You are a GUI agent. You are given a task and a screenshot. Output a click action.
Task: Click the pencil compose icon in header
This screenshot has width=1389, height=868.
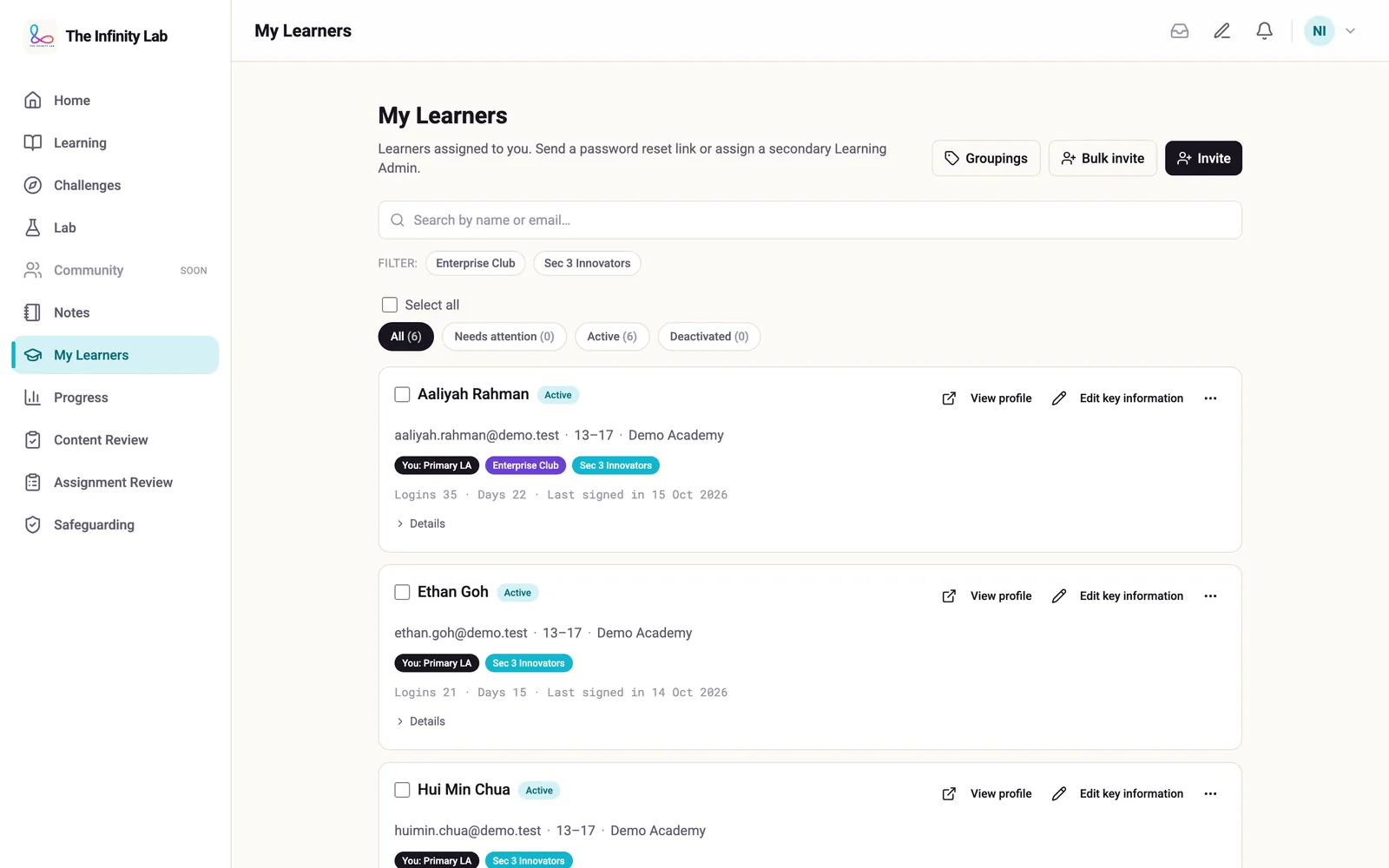click(1221, 31)
